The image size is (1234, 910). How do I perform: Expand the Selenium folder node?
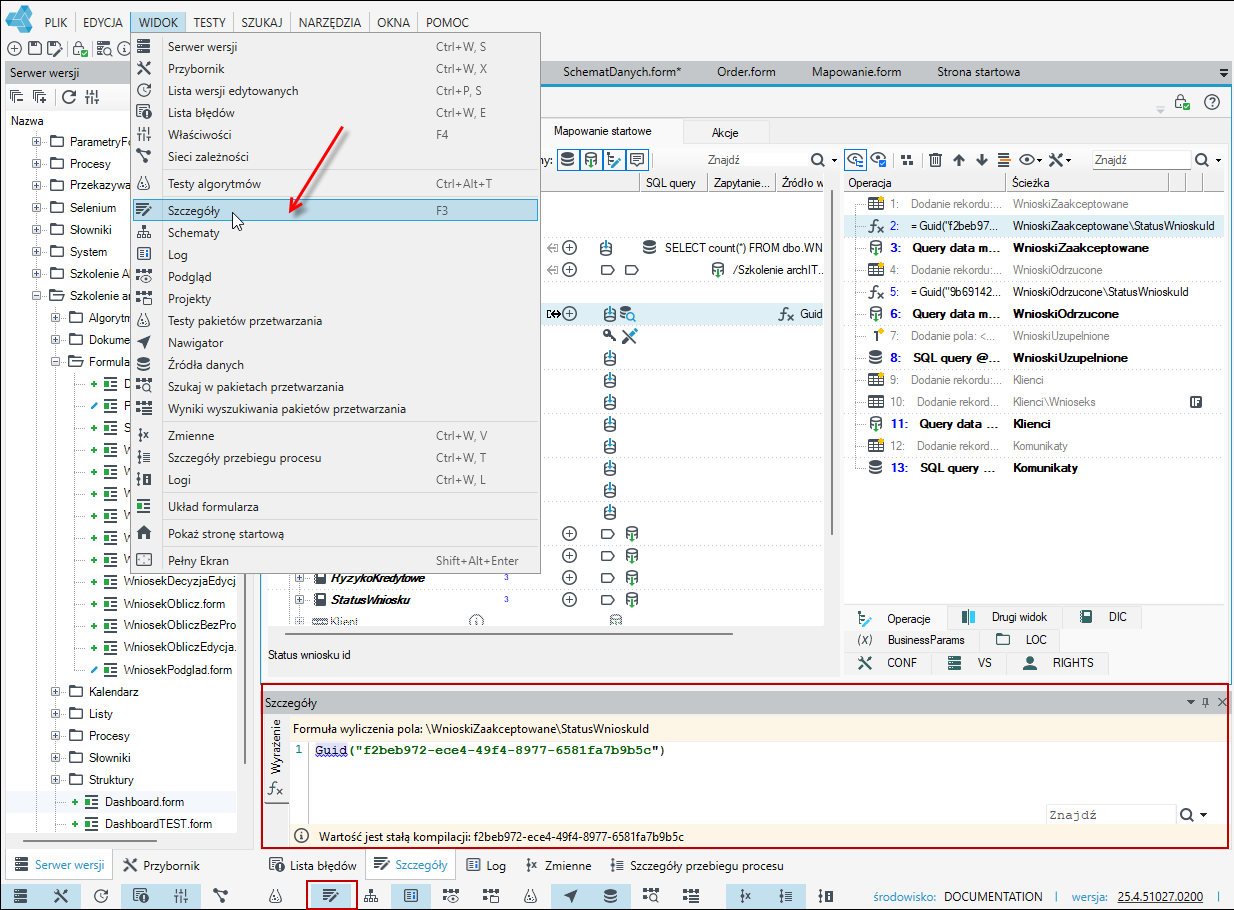[37, 208]
